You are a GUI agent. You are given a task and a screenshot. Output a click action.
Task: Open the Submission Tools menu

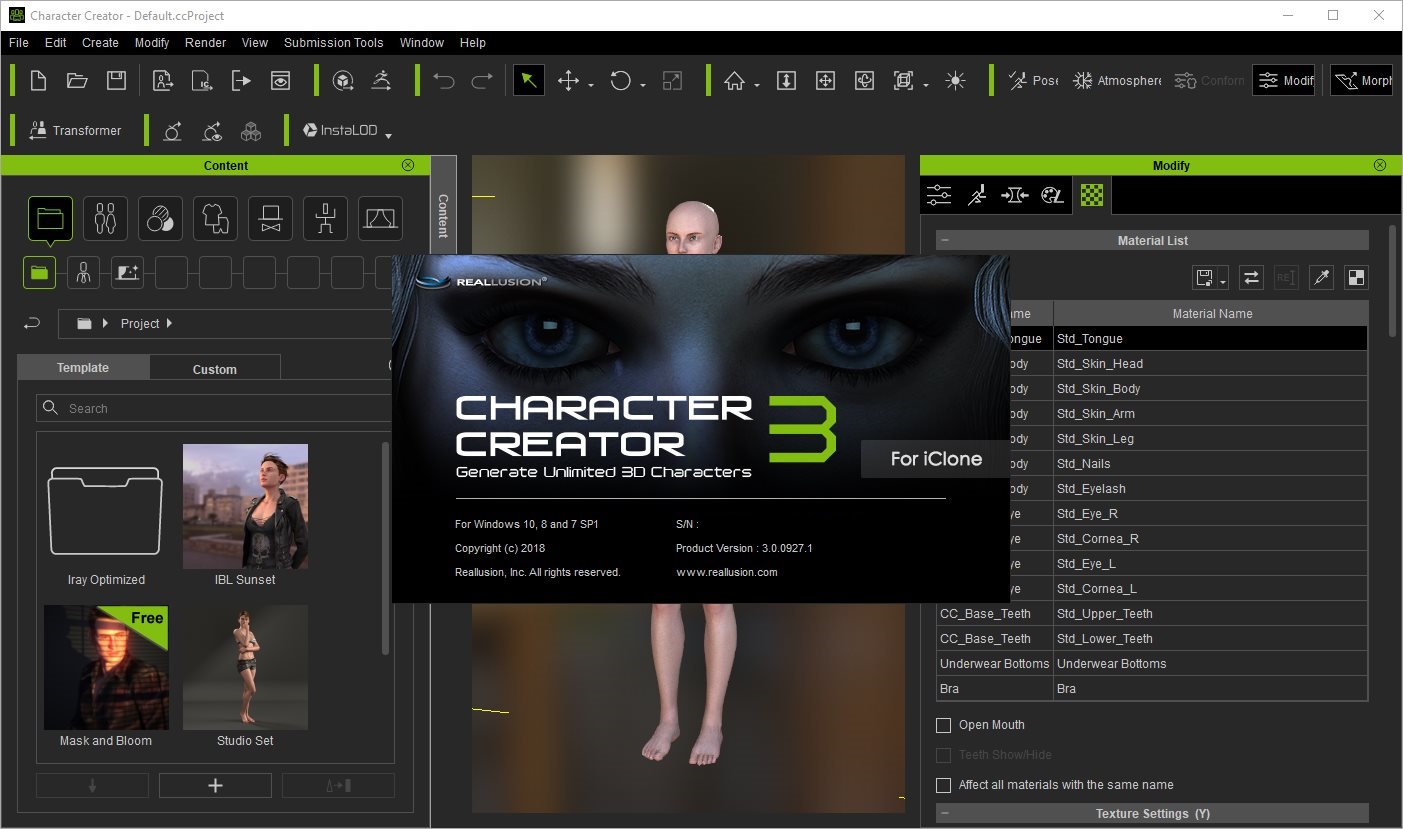pos(333,43)
